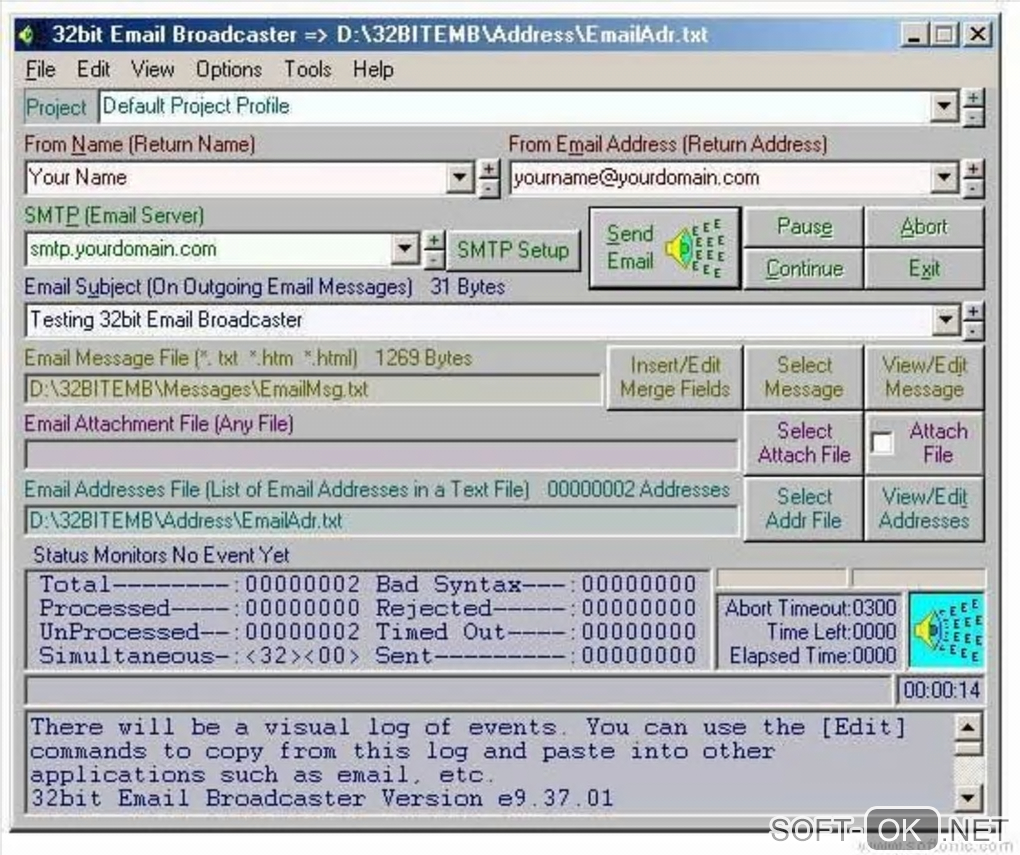Click the event log scroll down arrow
Image resolution: width=1020 pixels, height=855 pixels.
click(968, 797)
